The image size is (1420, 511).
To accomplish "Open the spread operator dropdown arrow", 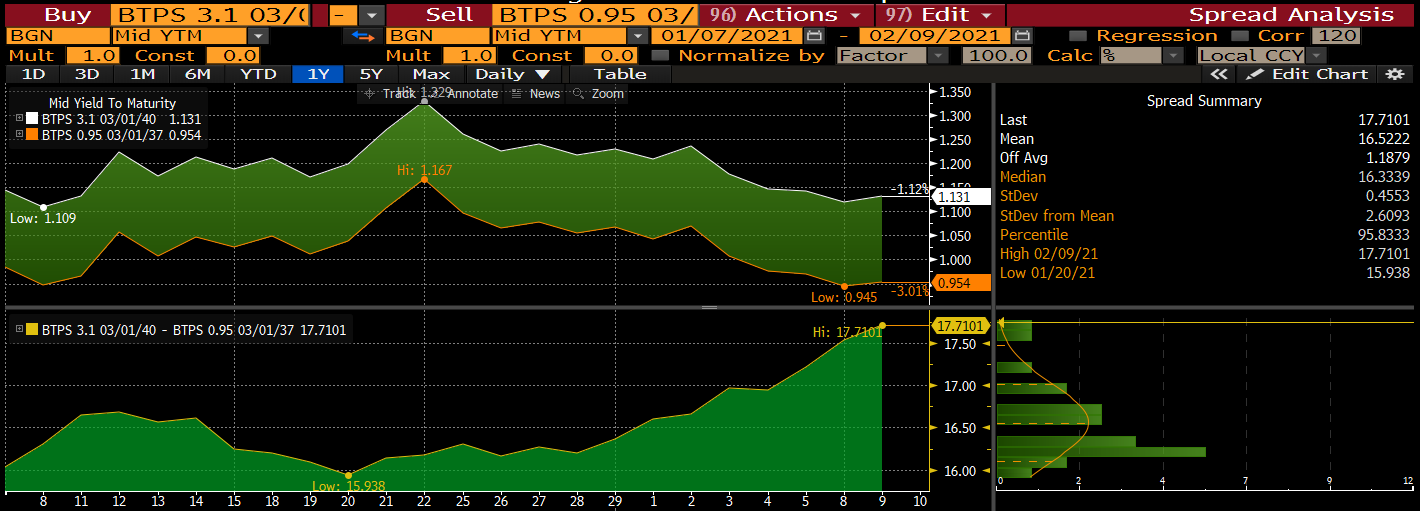I will point(371,15).
